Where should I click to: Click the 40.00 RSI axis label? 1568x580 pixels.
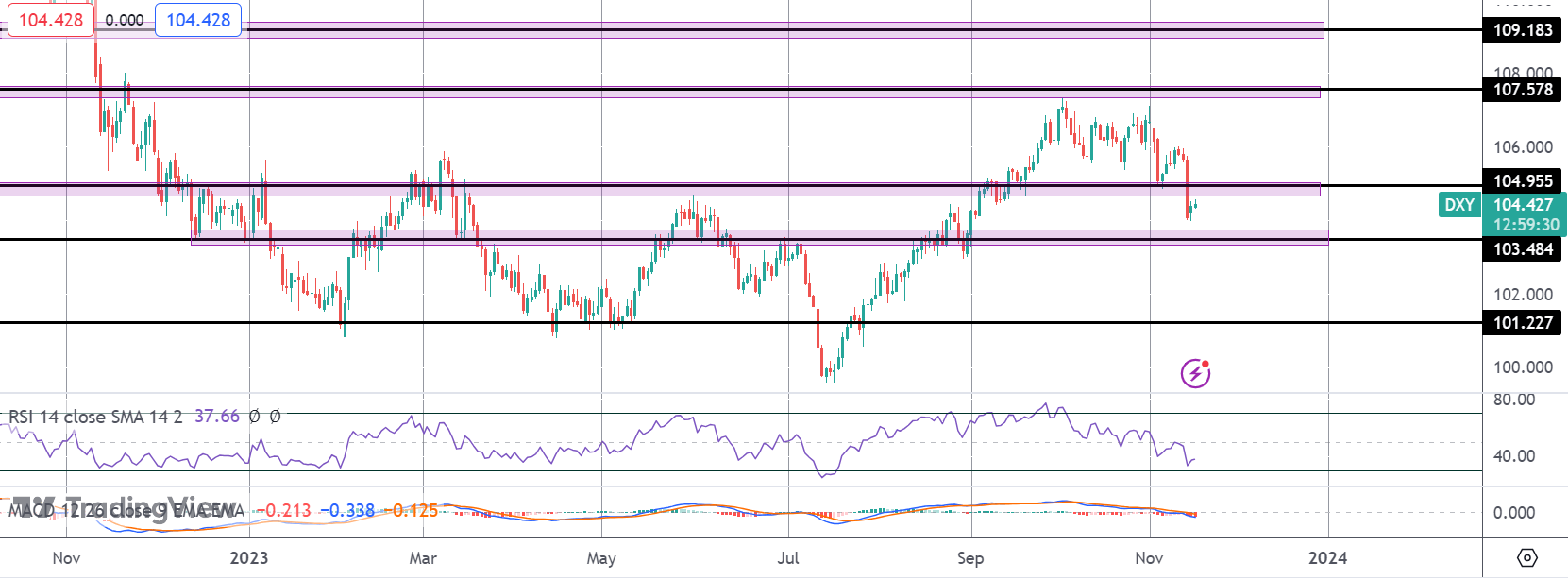coord(1513,456)
